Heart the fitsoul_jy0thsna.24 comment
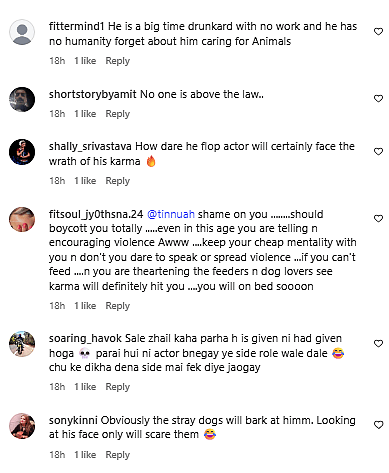Viewport: 389px width, 473px height. tap(378, 219)
